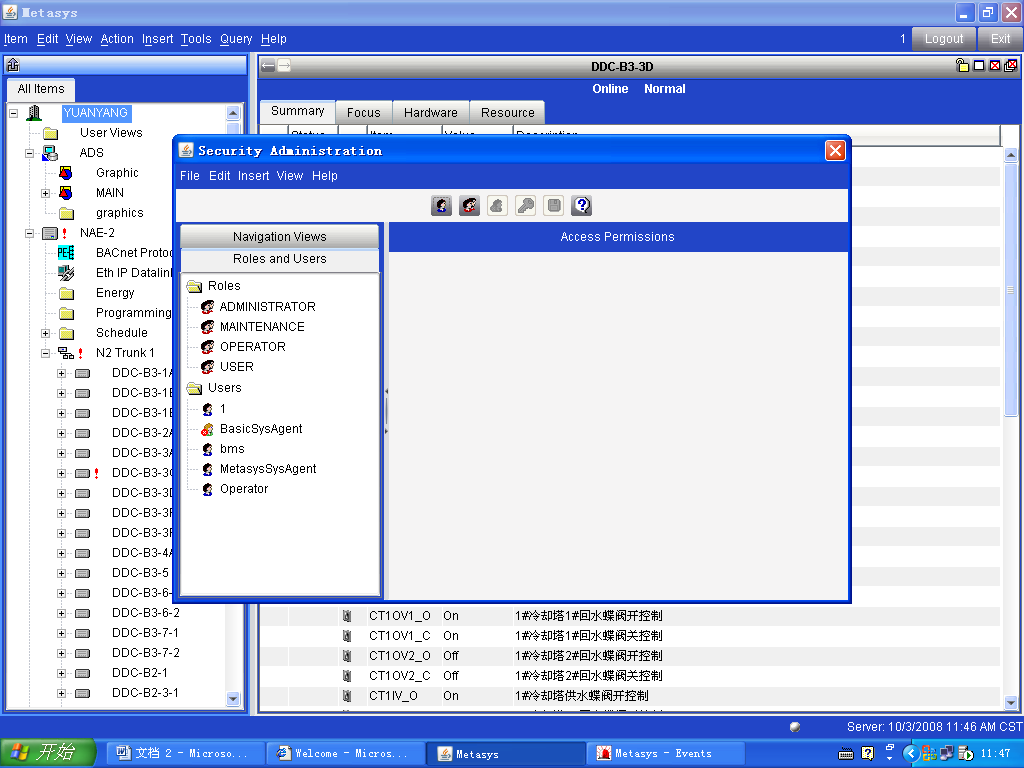Open the Insert menu in Security Administration
The image size is (1024, 768).
[x=253, y=176]
